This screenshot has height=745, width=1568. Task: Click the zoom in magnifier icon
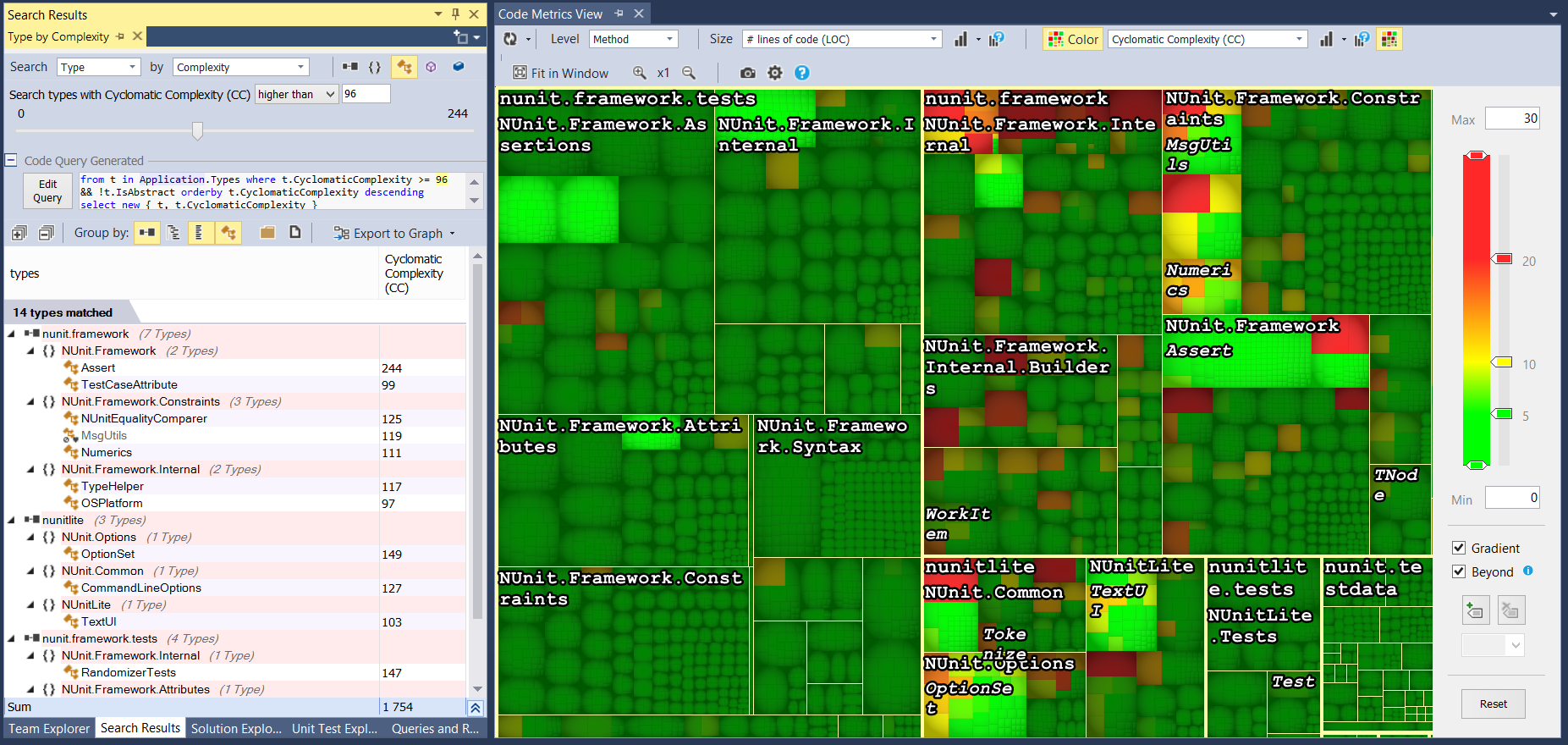(640, 73)
